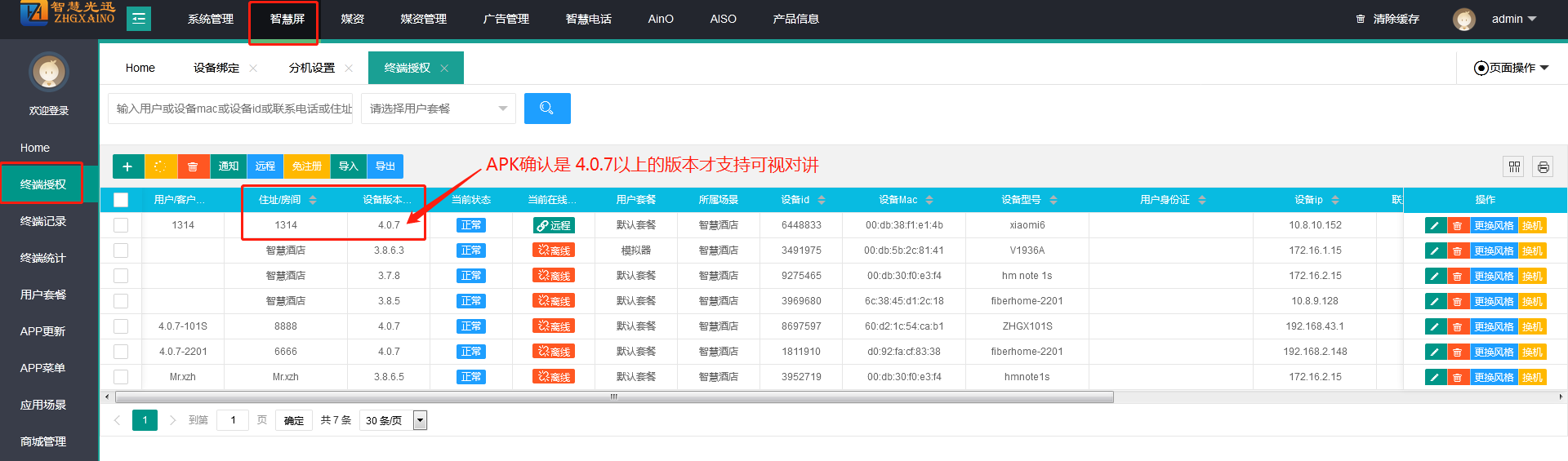Screen dimensions: 1568x461
Task: Click the blue search magnifier button
Action: click(x=546, y=109)
